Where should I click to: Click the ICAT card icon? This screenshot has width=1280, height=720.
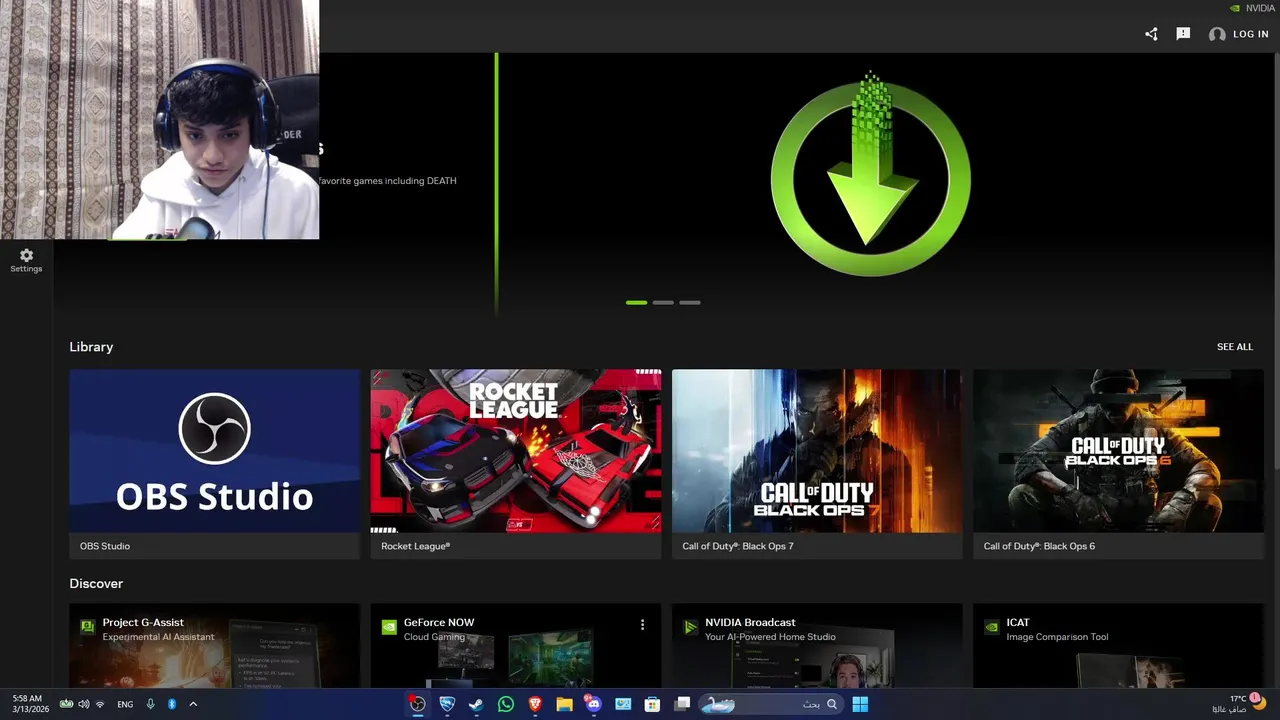point(991,627)
